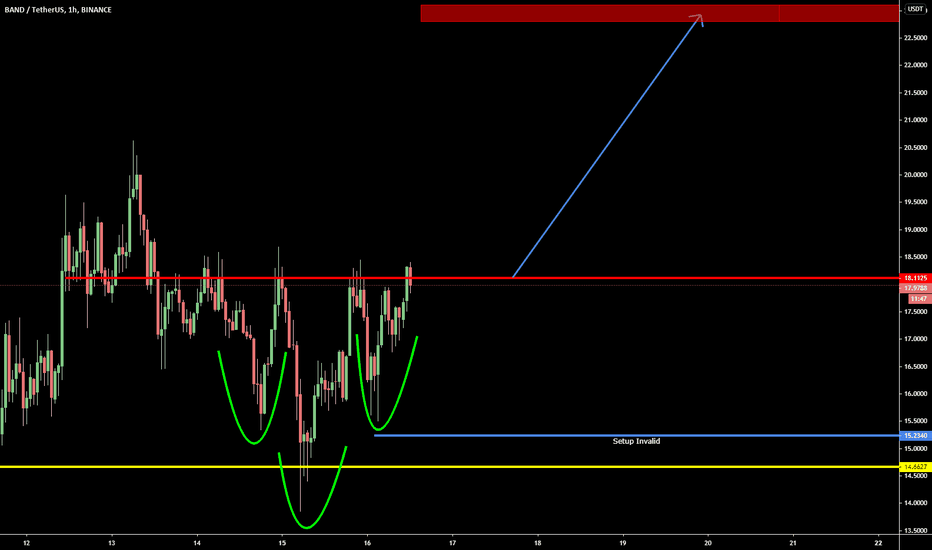932x550 pixels.
Task: Click the 17.0000 price axis label
Action: [x=915, y=339]
